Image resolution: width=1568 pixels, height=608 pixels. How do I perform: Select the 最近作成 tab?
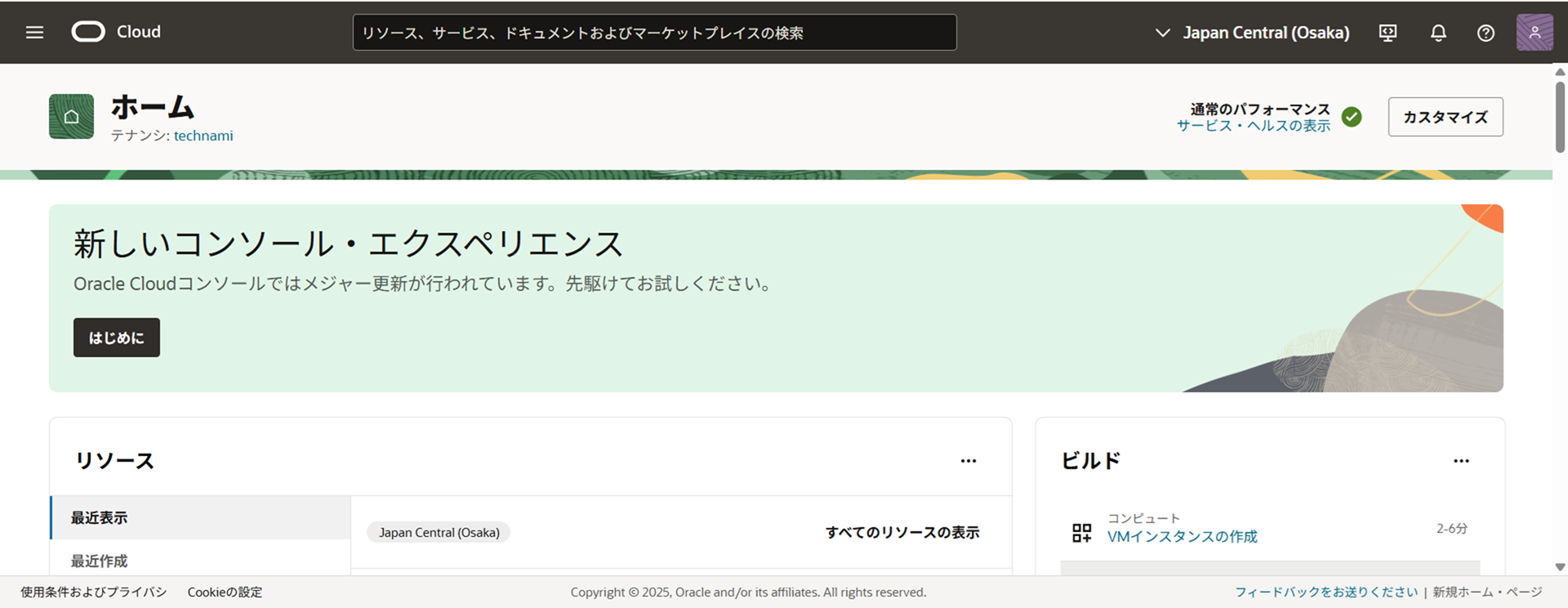[x=201, y=561]
